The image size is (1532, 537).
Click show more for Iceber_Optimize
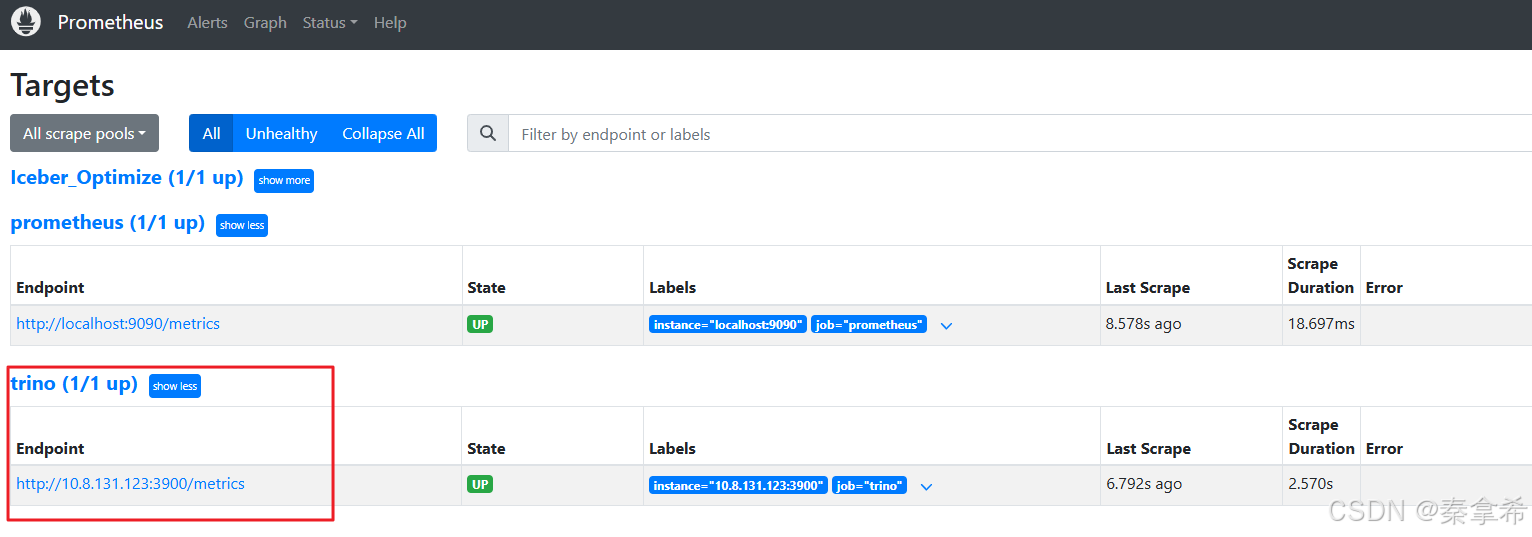click(284, 181)
